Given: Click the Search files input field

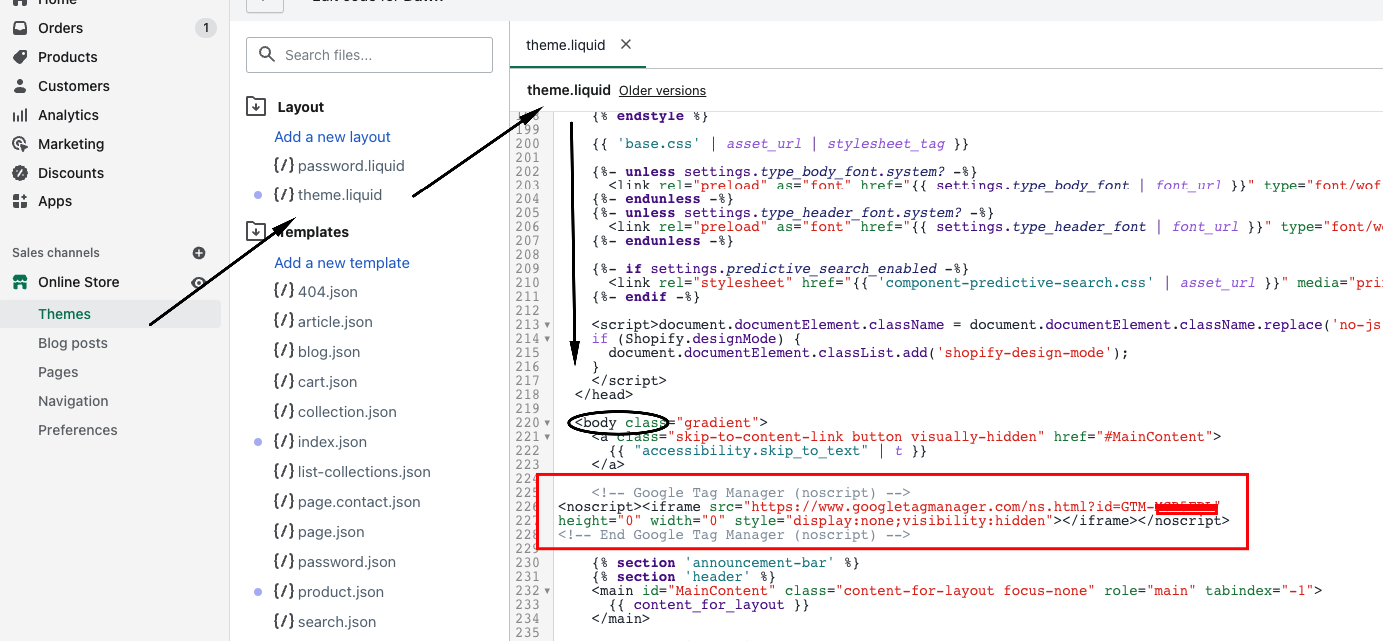Looking at the screenshot, I should (369, 55).
